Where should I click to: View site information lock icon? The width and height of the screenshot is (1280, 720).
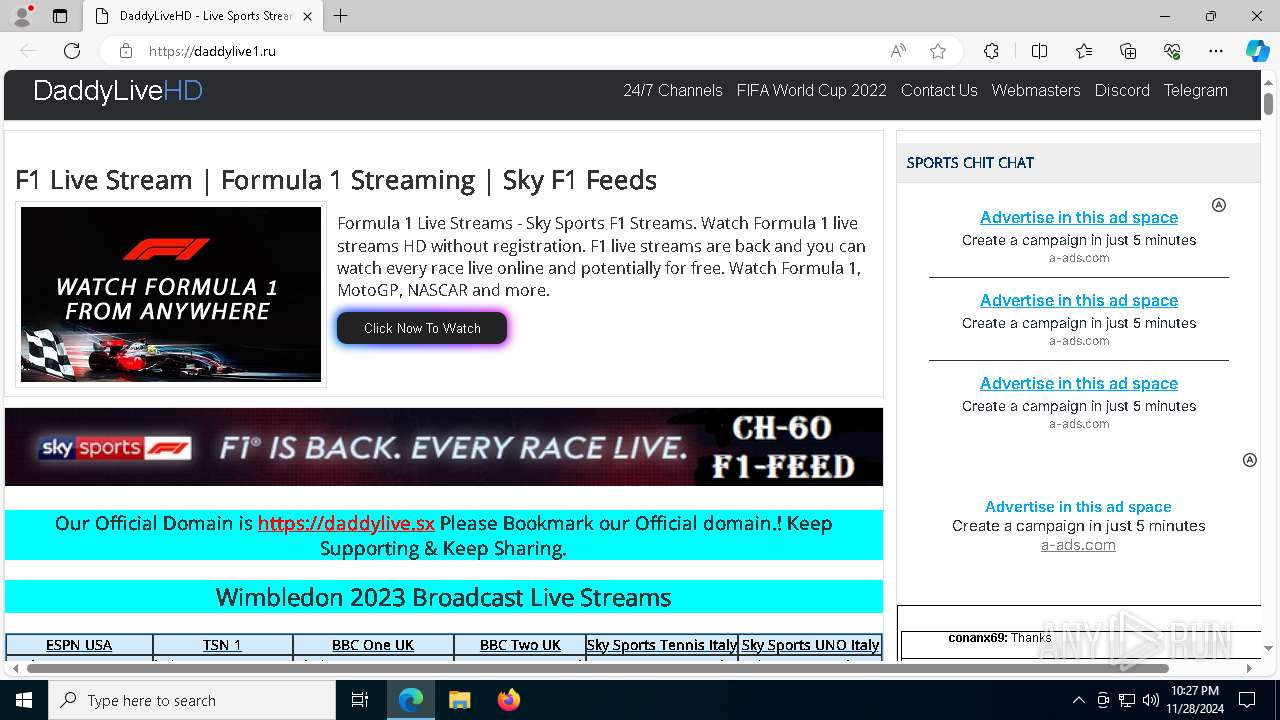[x=126, y=51]
